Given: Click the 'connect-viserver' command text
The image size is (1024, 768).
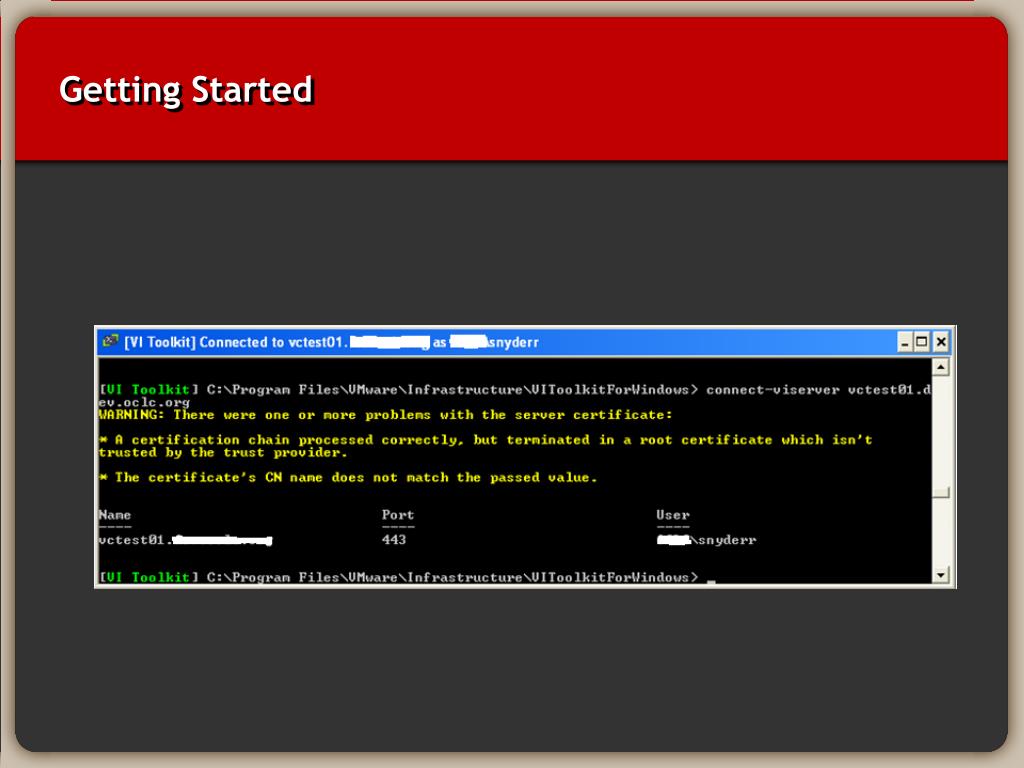Looking at the screenshot, I should (773, 390).
